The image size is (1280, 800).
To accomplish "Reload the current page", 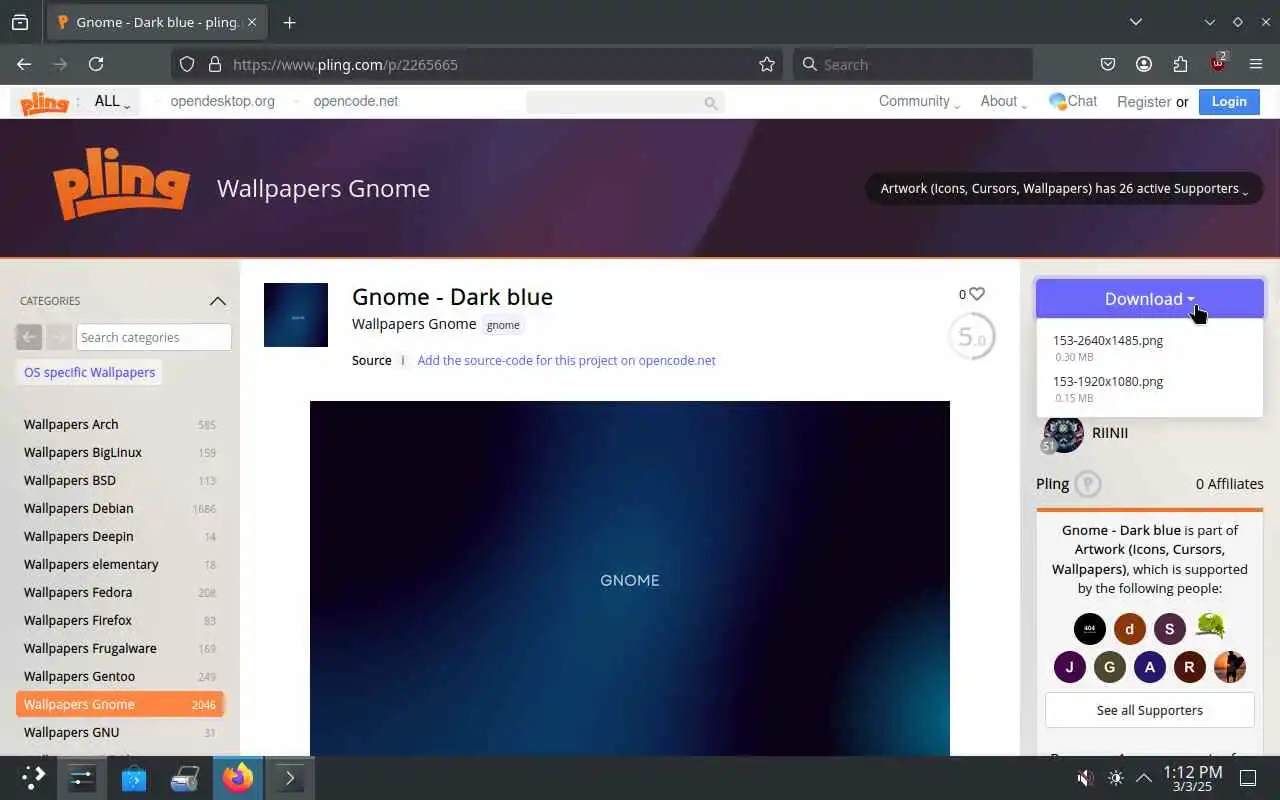I will click(x=96, y=64).
